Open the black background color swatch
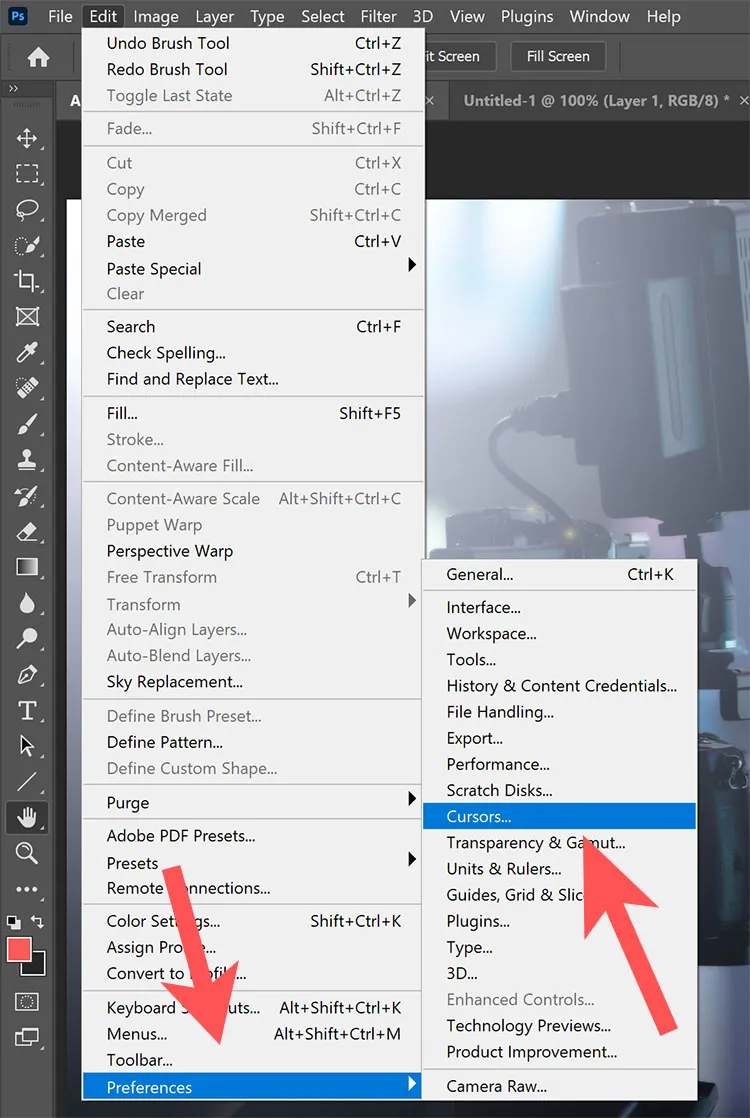 coord(37,967)
